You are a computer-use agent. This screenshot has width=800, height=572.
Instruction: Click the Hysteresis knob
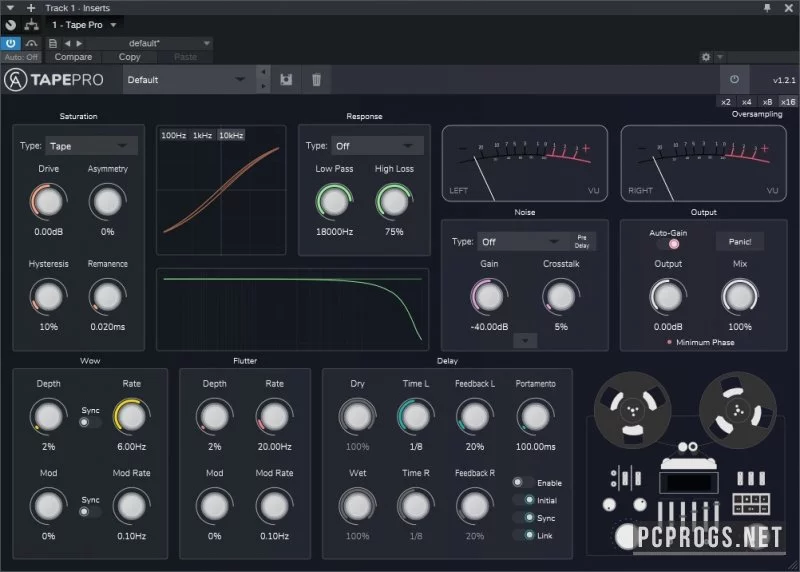48,296
